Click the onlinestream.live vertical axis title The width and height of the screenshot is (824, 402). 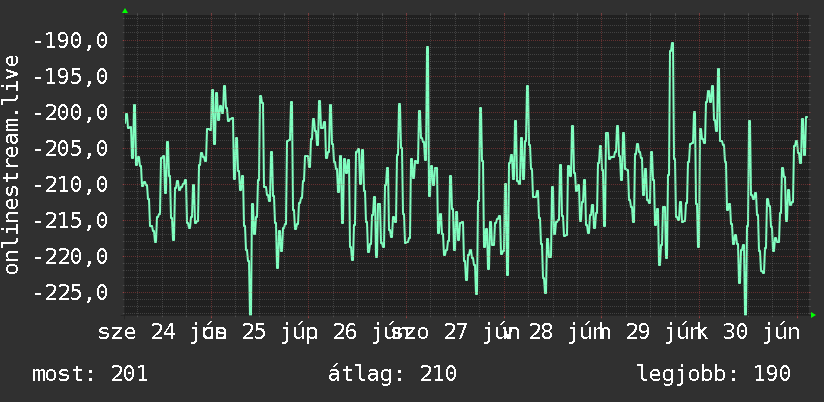pyautogui.click(x=12, y=164)
